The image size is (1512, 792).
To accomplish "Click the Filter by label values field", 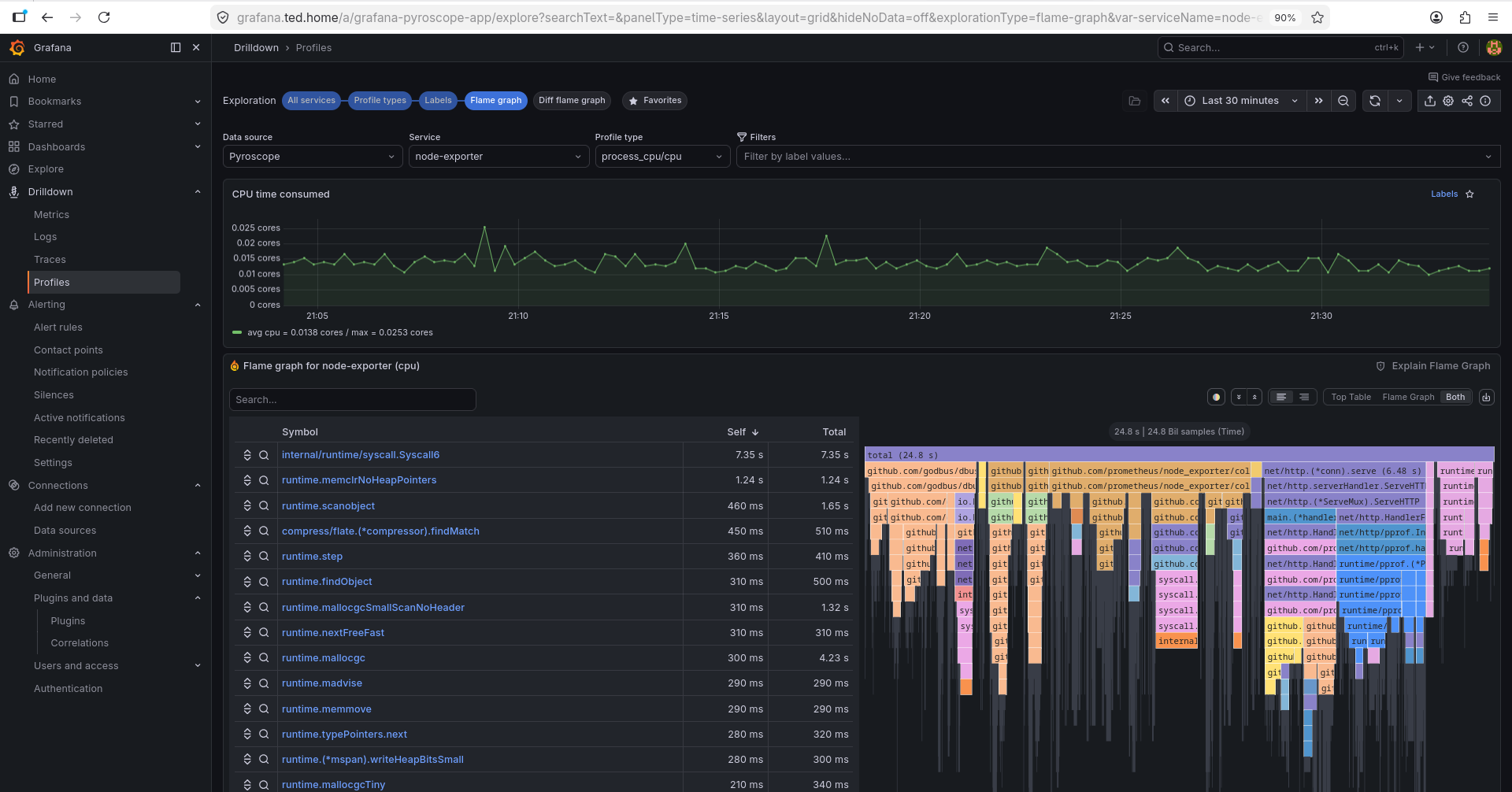I will coord(1118,157).
